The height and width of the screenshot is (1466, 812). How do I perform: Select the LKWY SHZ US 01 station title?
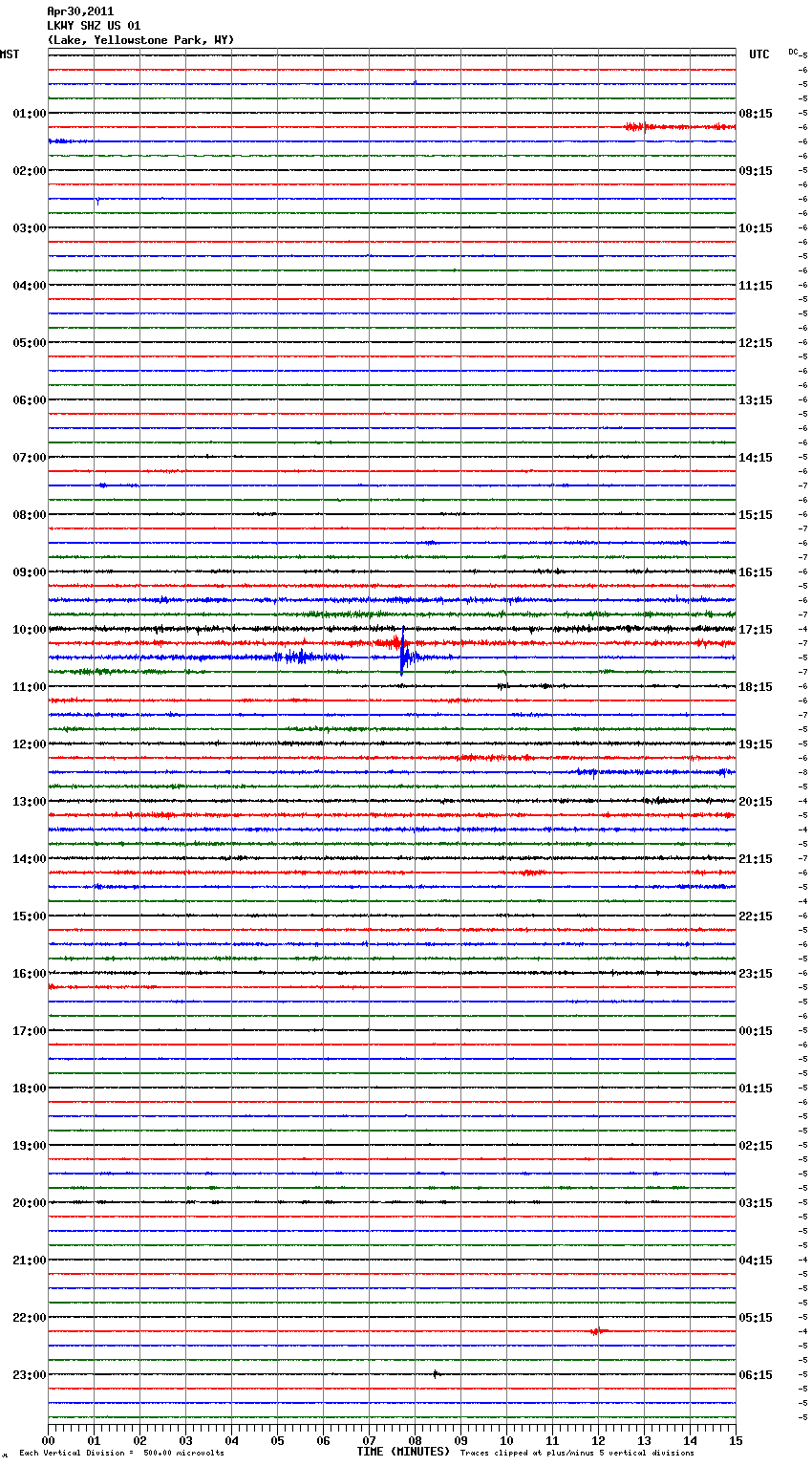[94, 26]
